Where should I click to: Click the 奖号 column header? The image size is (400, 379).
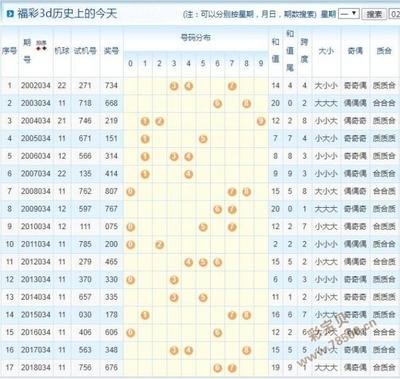tap(111, 51)
